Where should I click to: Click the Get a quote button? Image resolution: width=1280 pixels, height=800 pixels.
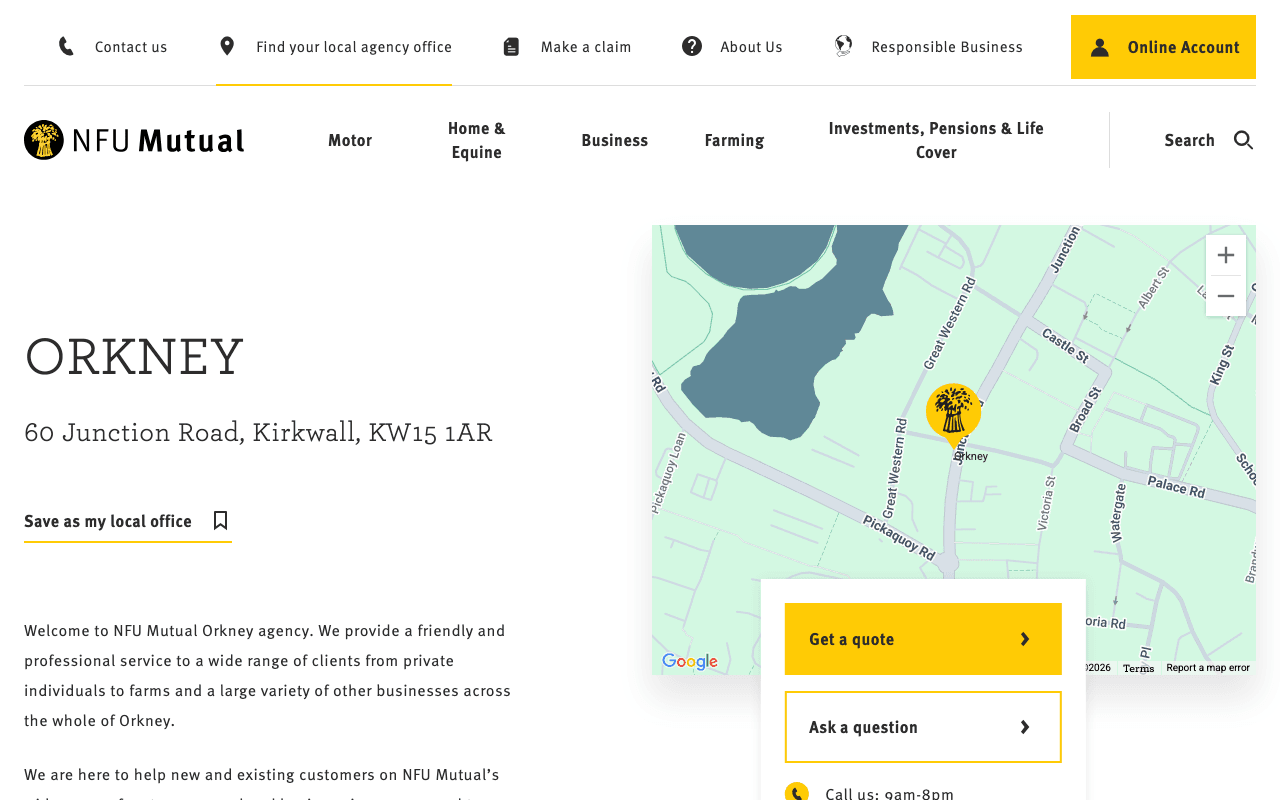click(923, 639)
